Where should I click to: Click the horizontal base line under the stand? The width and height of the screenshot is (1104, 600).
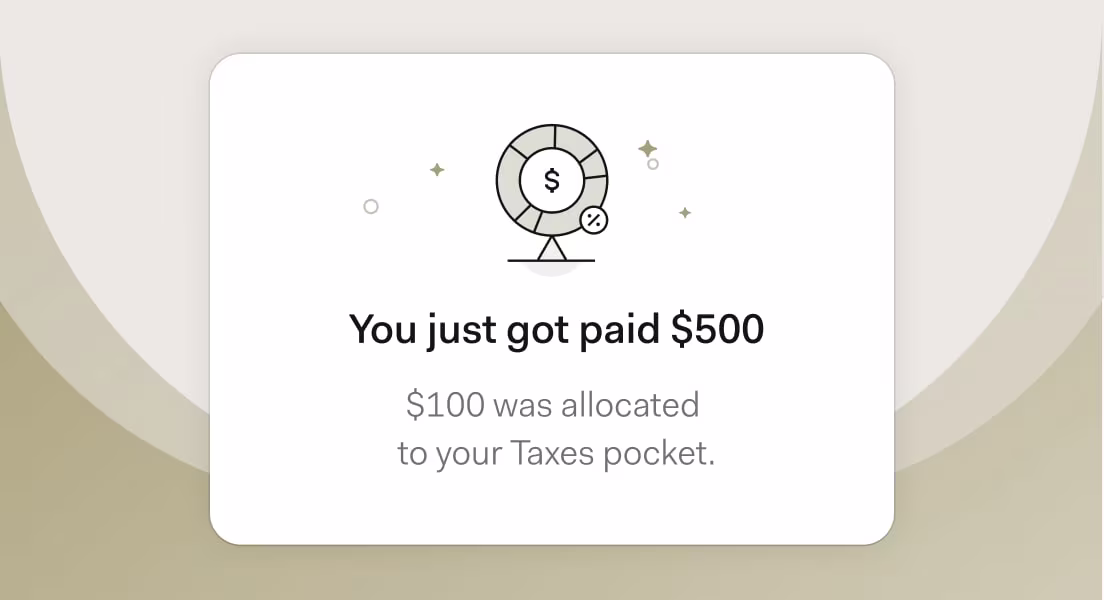click(551, 261)
